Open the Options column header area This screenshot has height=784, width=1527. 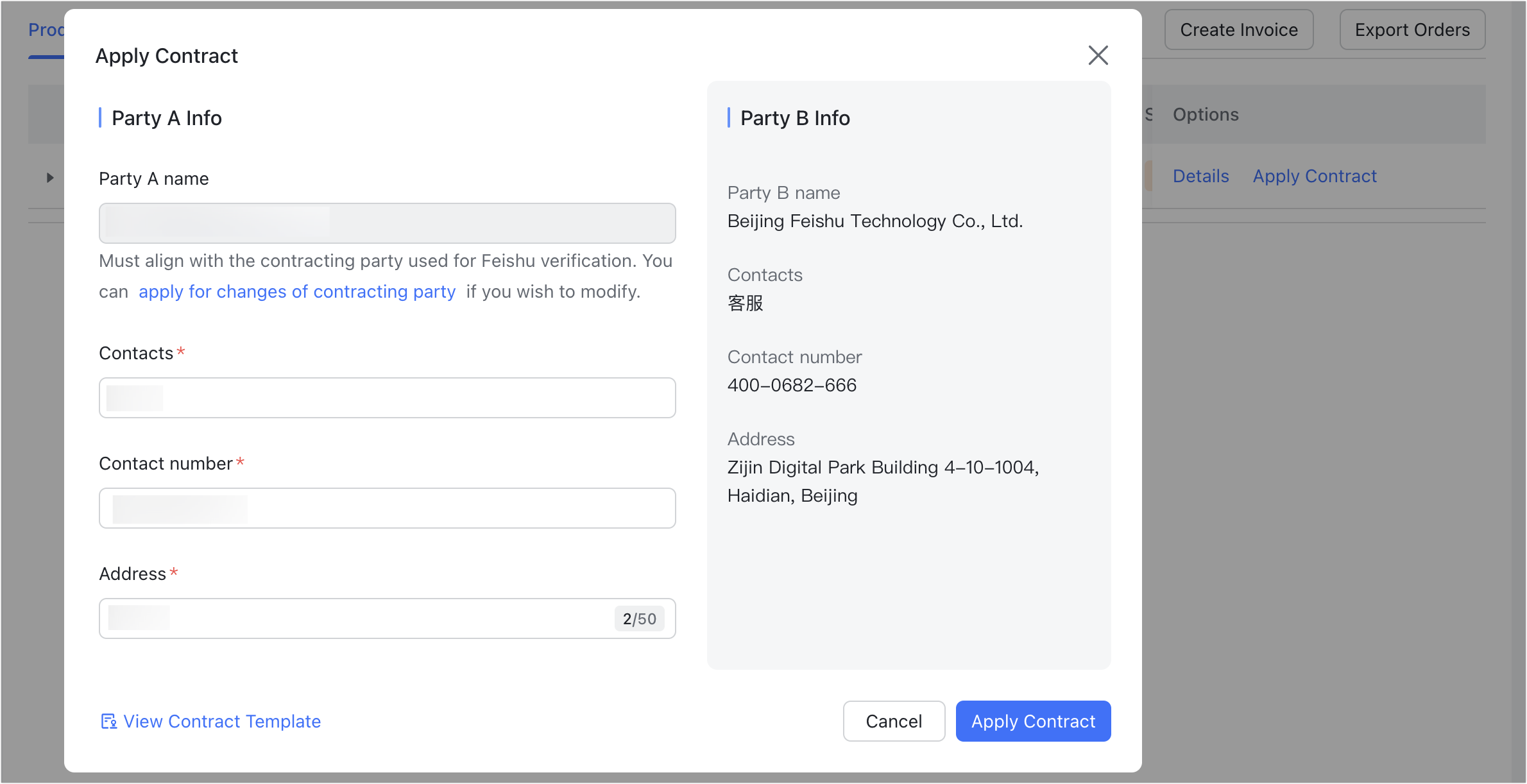tap(1206, 114)
